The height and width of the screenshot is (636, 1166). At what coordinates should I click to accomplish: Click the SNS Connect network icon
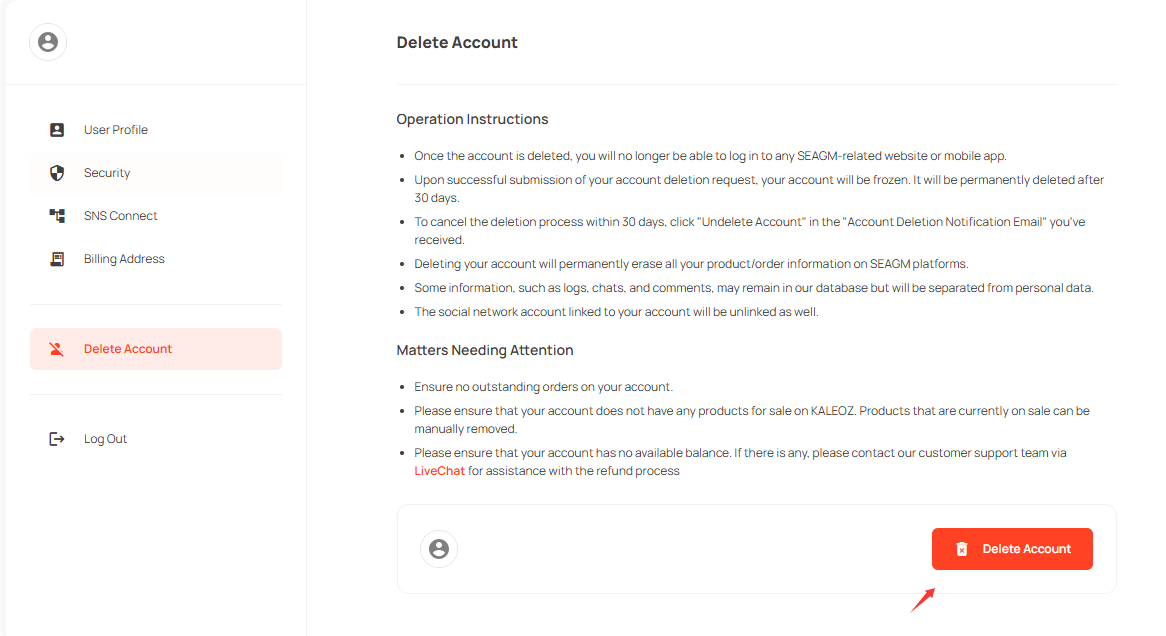click(x=57, y=216)
